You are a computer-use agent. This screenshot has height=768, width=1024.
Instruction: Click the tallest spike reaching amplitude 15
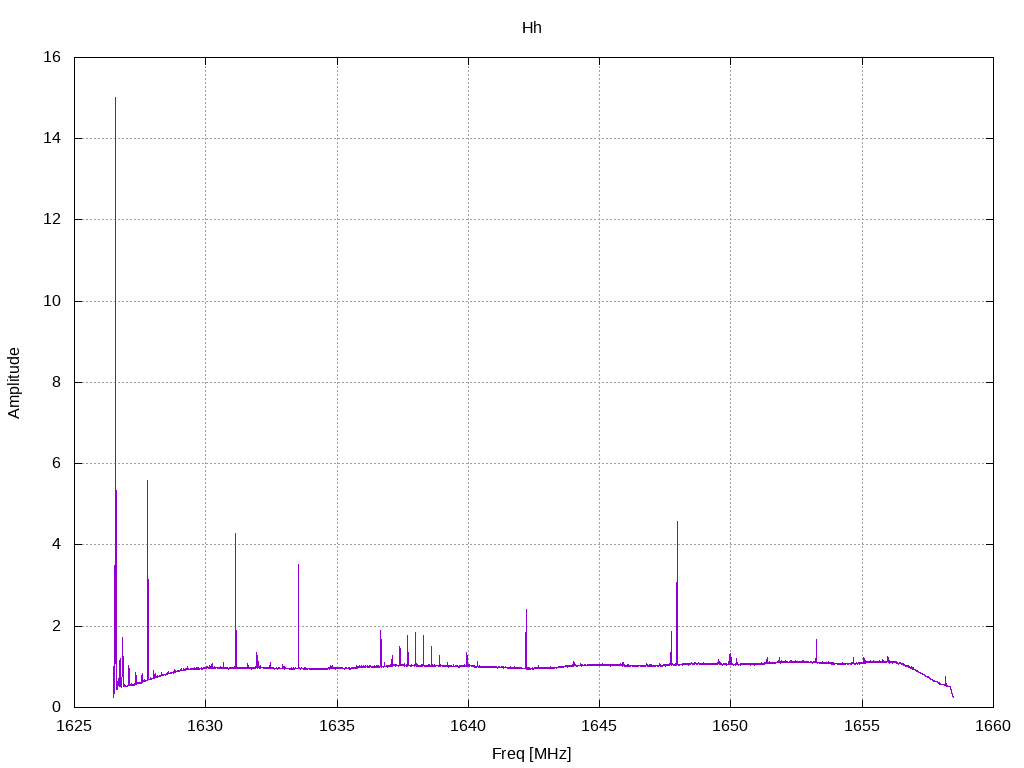pyautogui.click(x=116, y=99)
